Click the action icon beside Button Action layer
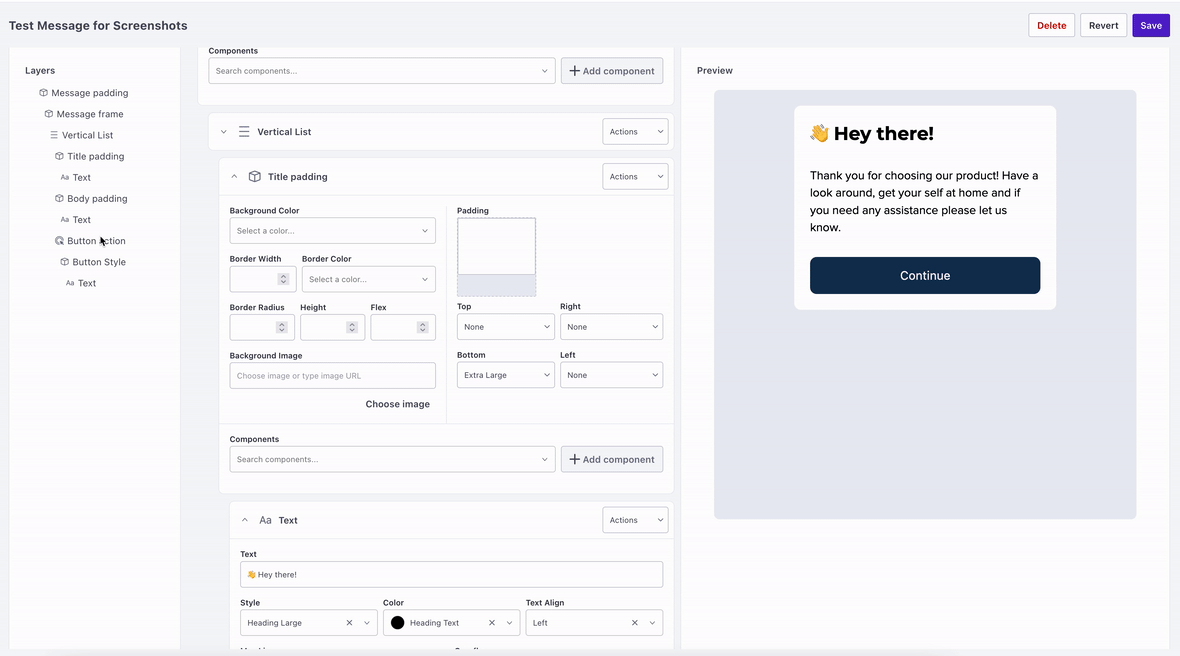 point(59,241)
